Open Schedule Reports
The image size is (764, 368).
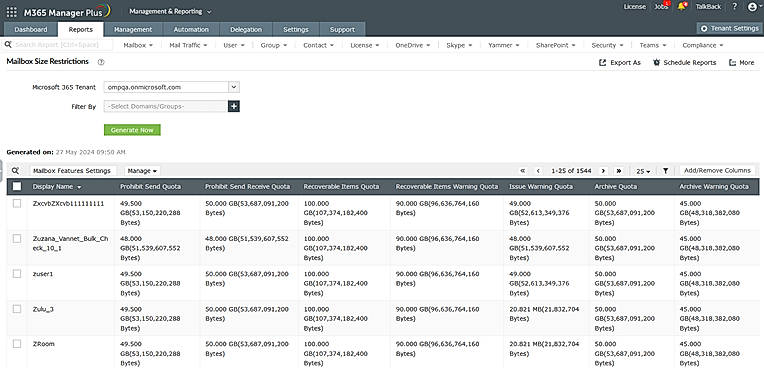(x=685, y=62)
